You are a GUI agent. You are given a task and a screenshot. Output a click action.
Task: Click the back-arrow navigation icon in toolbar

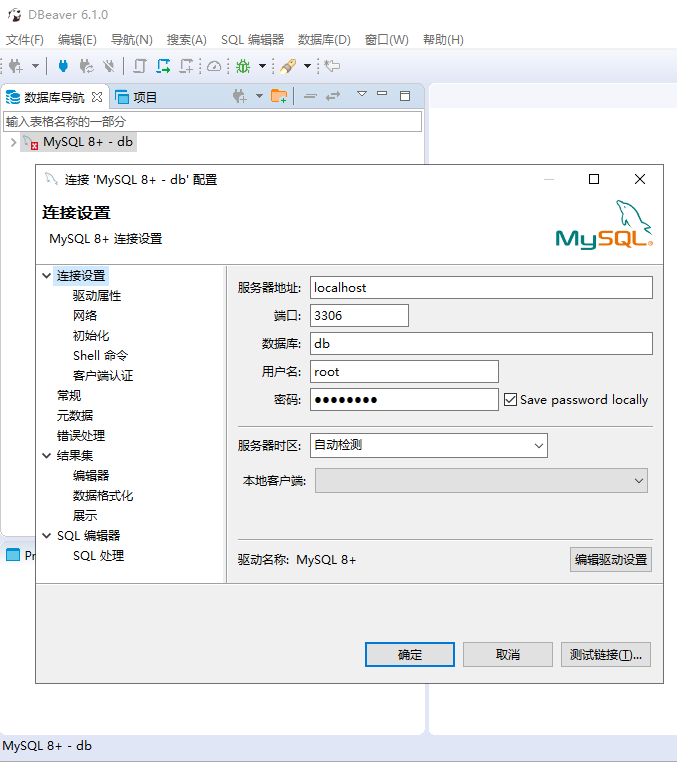[x=332, y=66]
